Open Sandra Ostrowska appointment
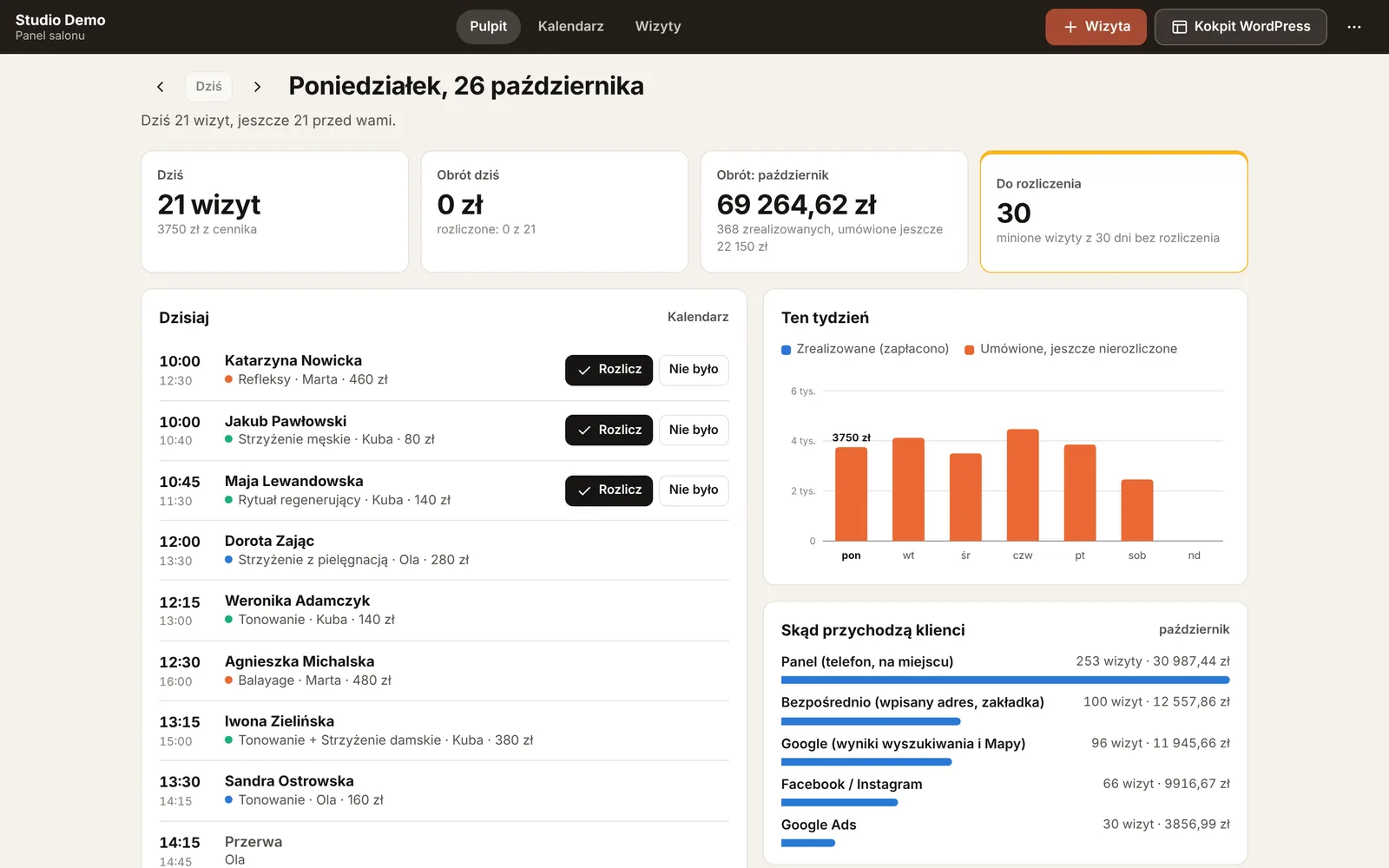This screenshot has height=868, width=1389. click(x=444, y=791)
